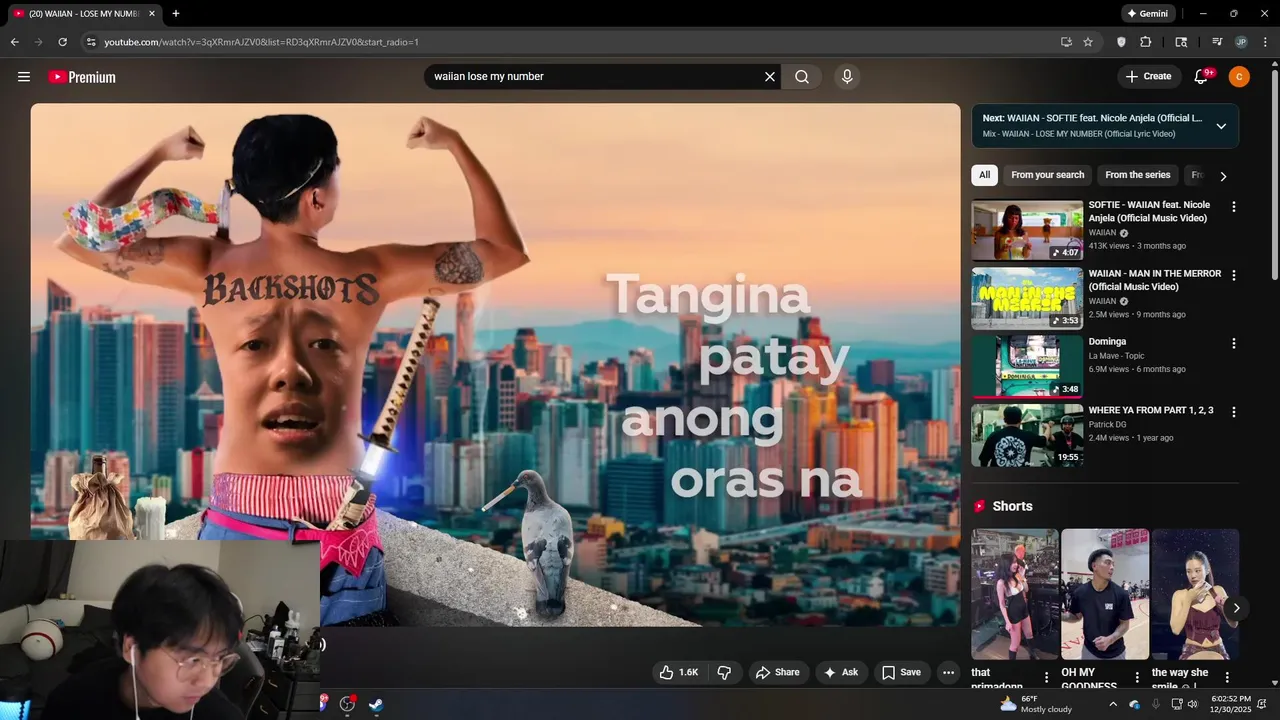
Task: Save video to a playlist
Action: pos(901,672)
